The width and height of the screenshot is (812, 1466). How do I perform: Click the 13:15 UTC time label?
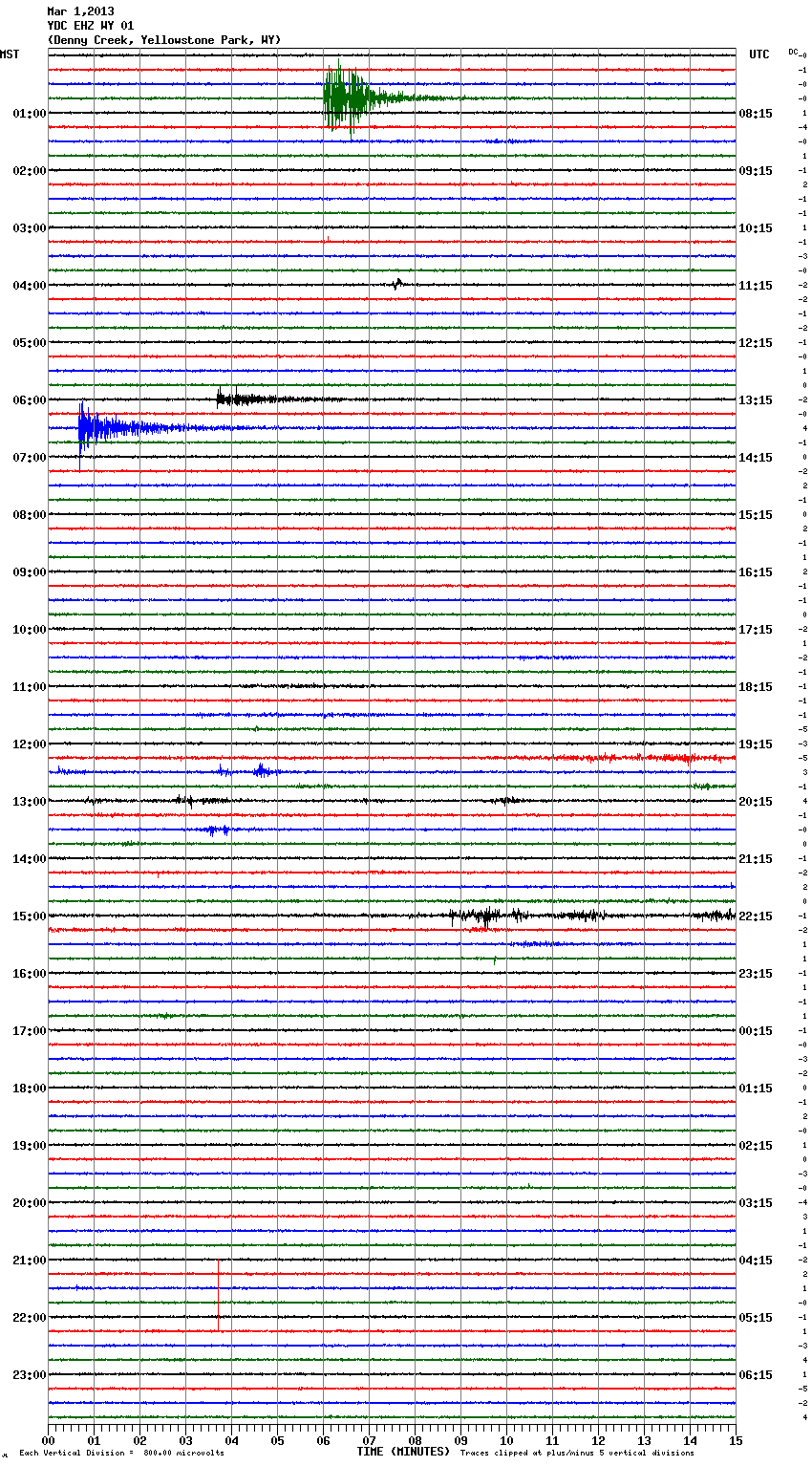tap(756, 400)
